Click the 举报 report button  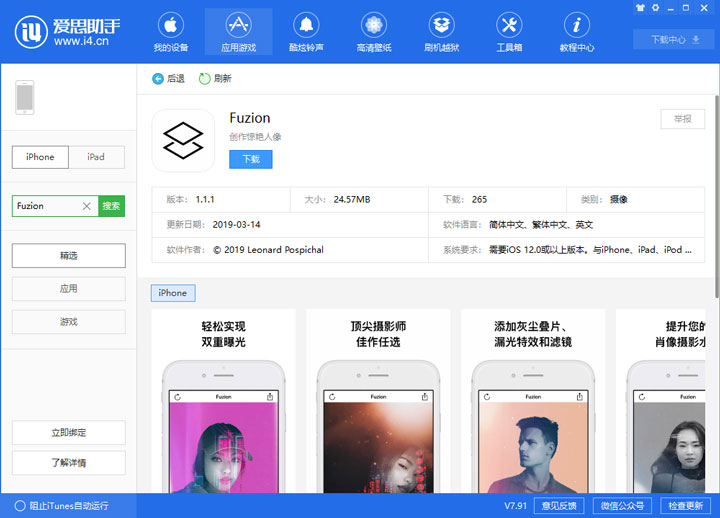click(682, 119)
